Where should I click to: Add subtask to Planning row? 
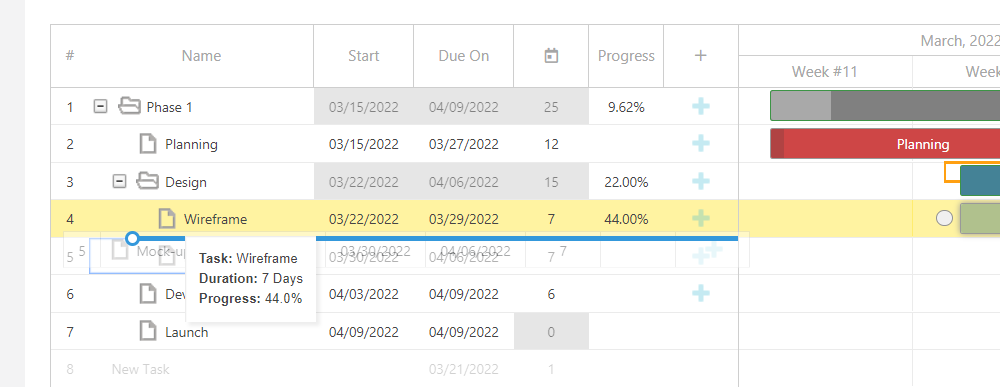701,143
